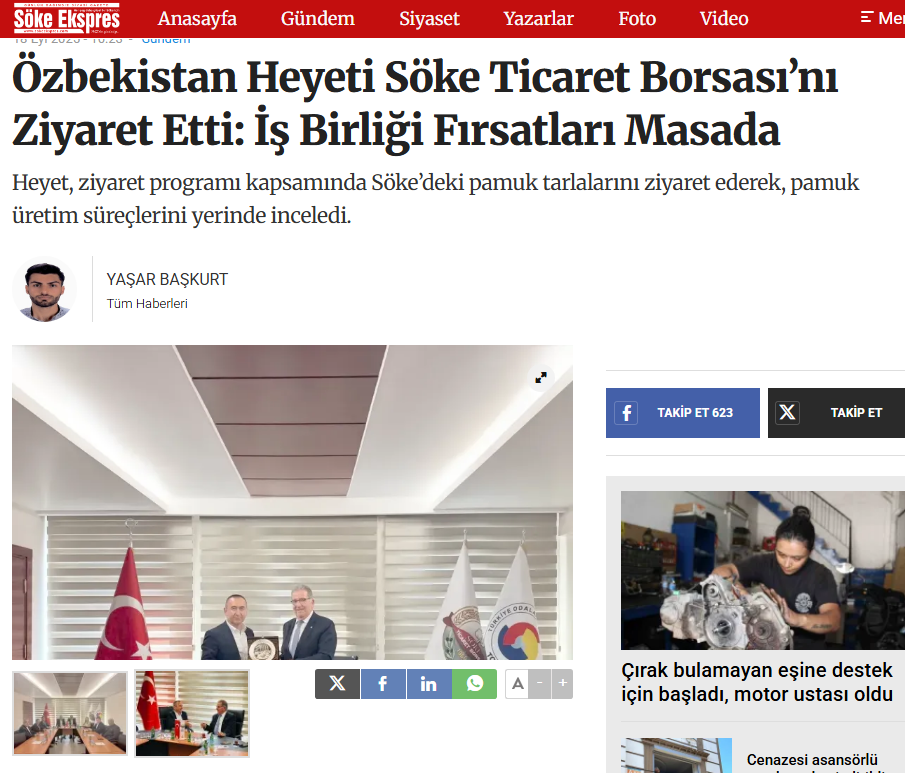Share article on LinkedIn
The height and width of the screenshot is (773, 905).
point(429,684)
